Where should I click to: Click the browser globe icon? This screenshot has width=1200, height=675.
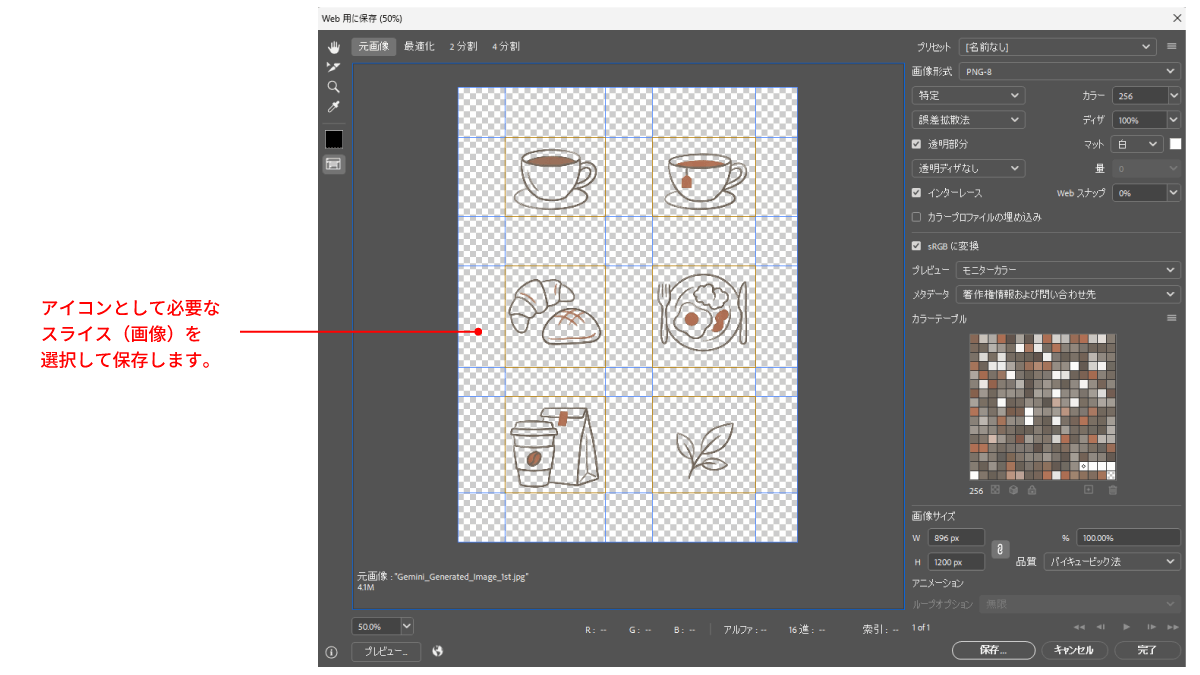[437, 651]
